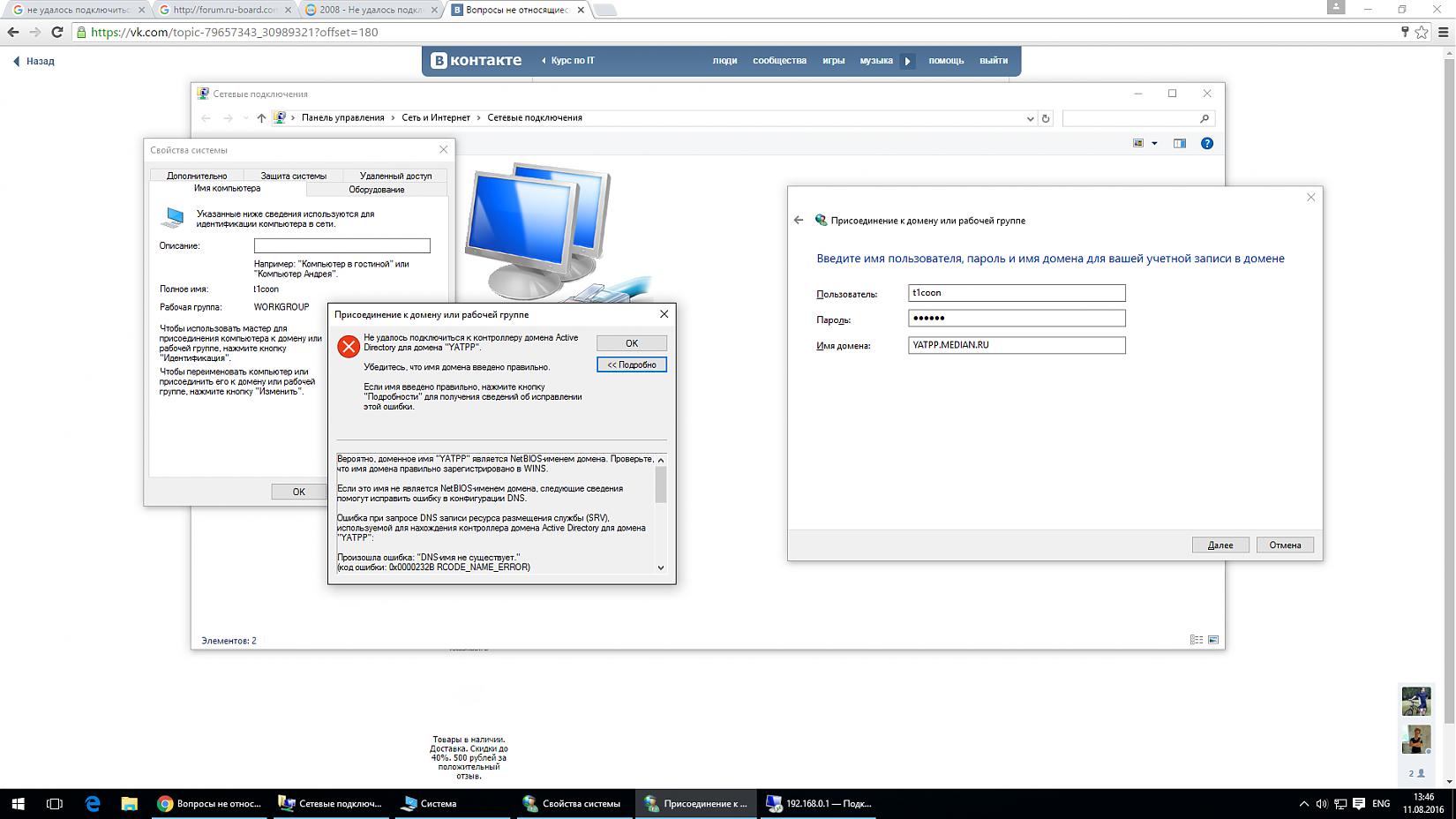Refresh the Network Connections address bar
Image resolution: width=1456 pixels, height=819 pixels.
(x=1046, y=118)
